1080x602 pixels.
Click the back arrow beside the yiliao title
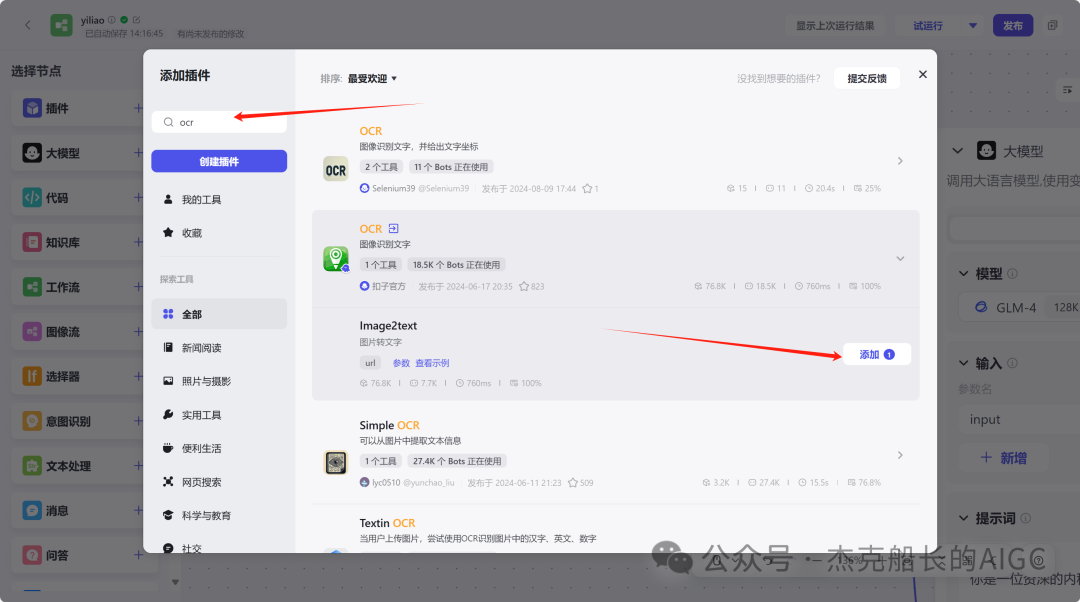pyautogui.click(x=28, y=25)
